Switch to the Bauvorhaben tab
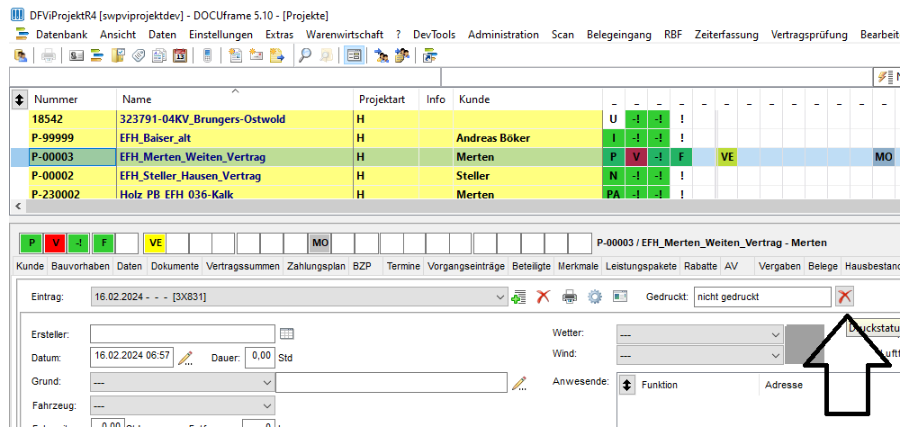Screen dimensions: 901x431 coord(80,267)
